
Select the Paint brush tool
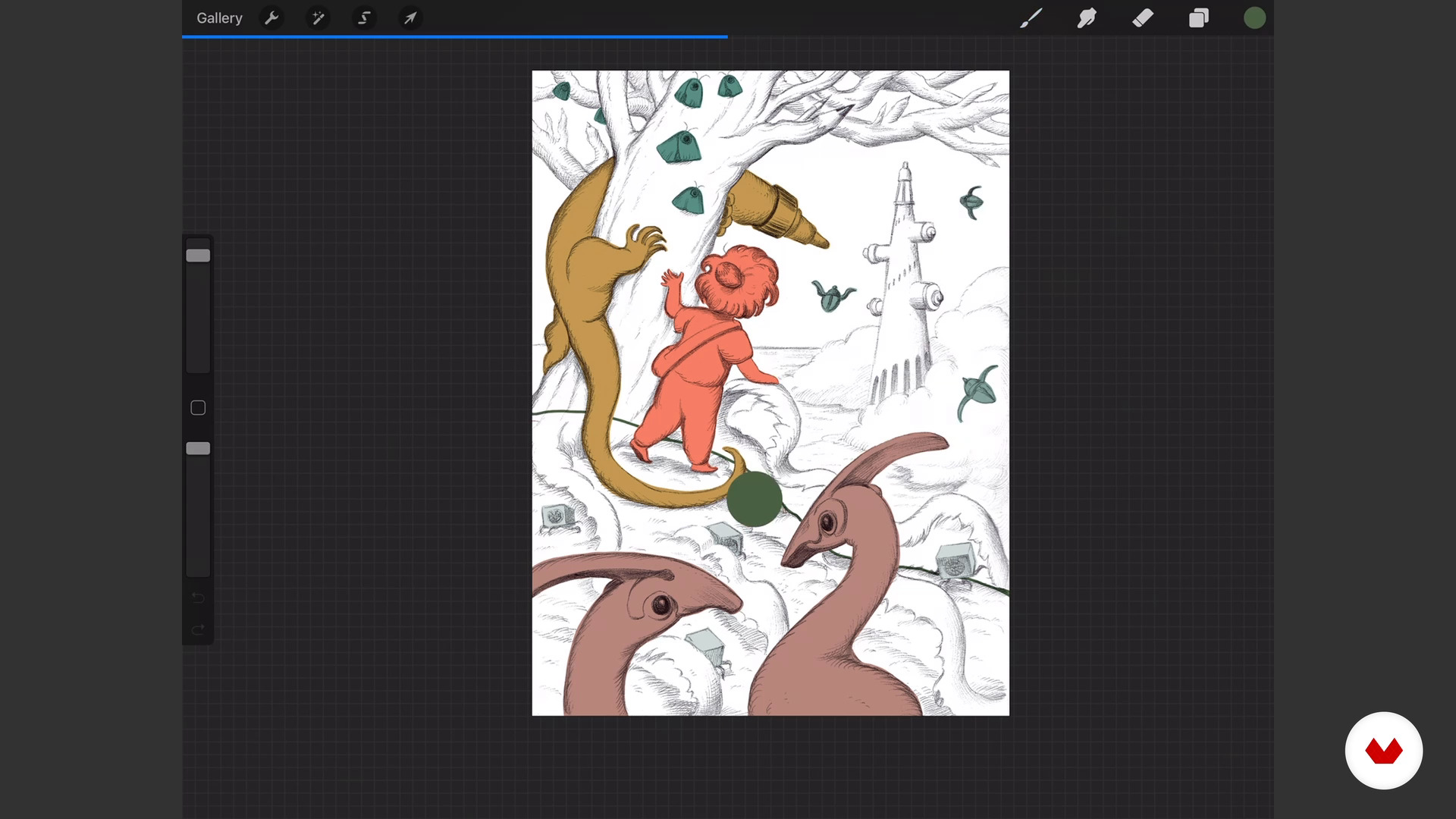[x=1031, y=18]
